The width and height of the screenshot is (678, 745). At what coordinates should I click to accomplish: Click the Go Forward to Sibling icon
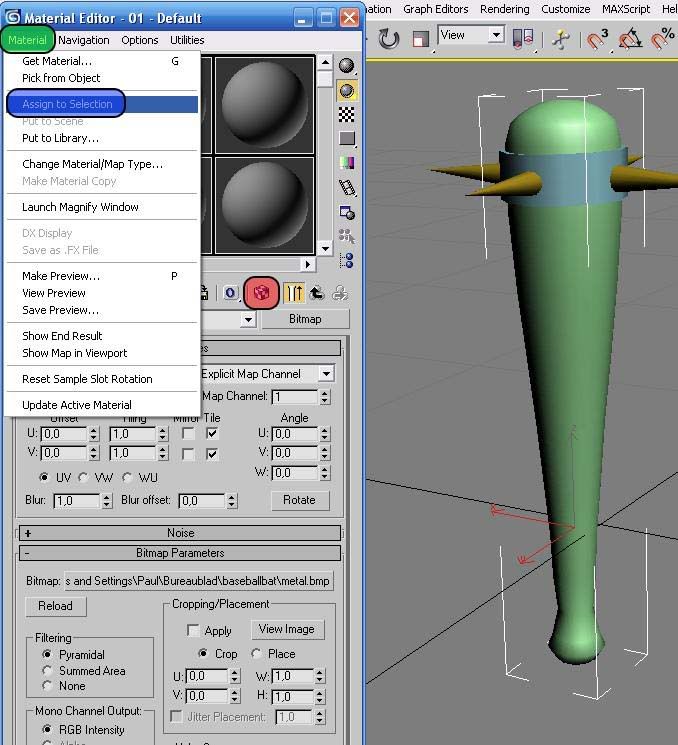pos(339,293)
